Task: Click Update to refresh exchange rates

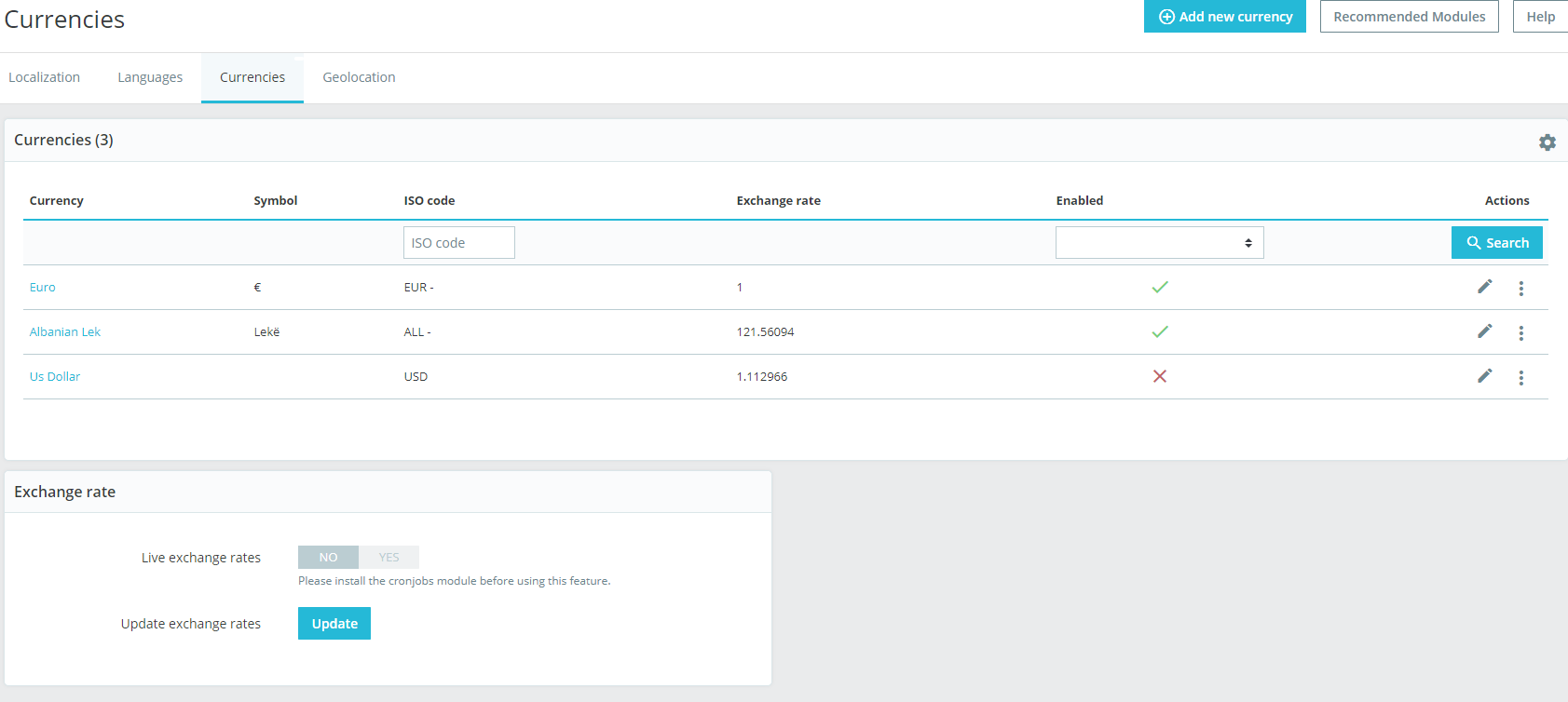Action: [334, 624]
